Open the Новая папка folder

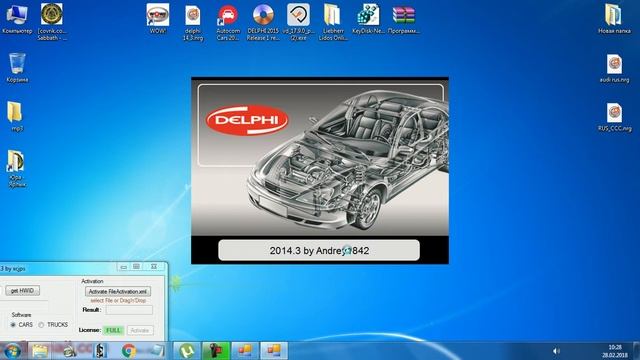pos(614,19)
